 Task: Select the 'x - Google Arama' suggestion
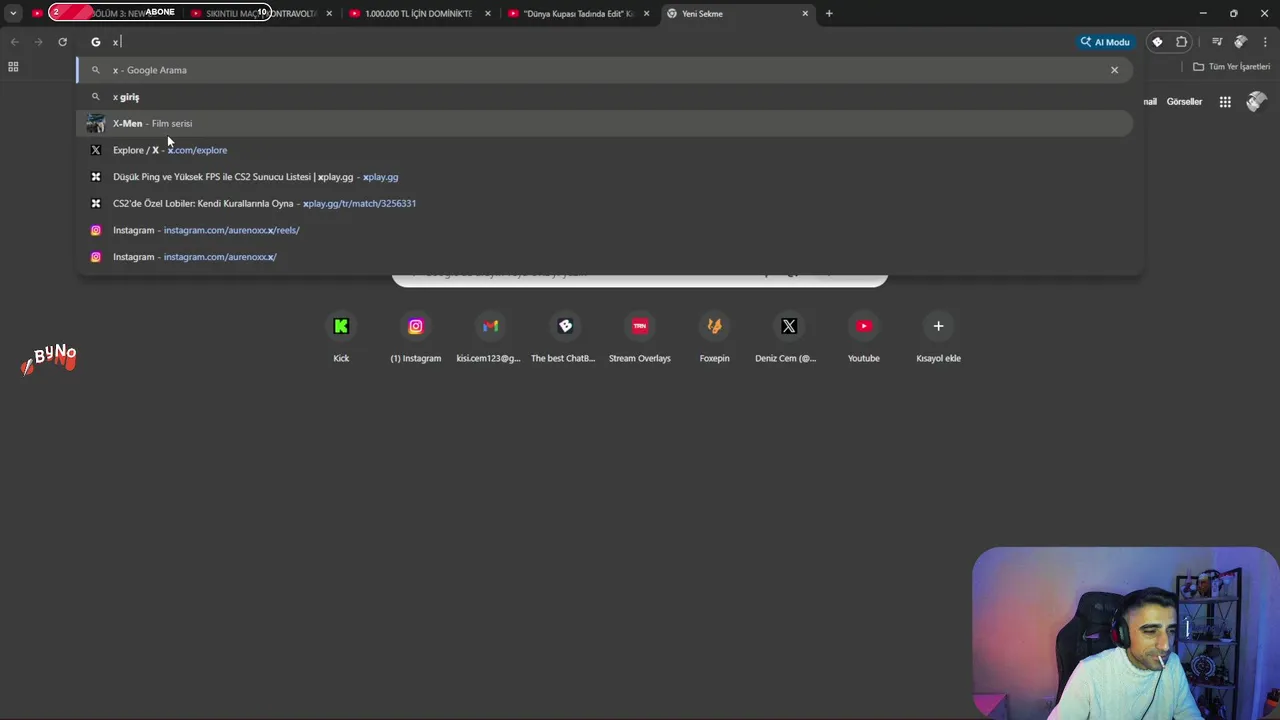[x=604, y=70]
